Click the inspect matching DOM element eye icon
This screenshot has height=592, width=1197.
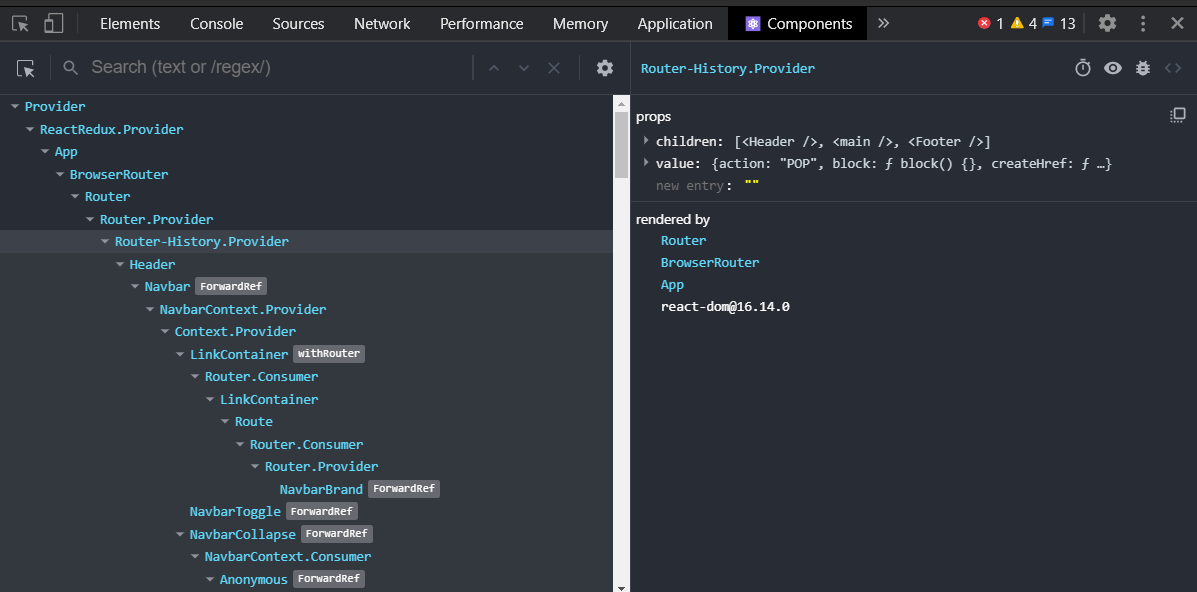point(1113,68)
